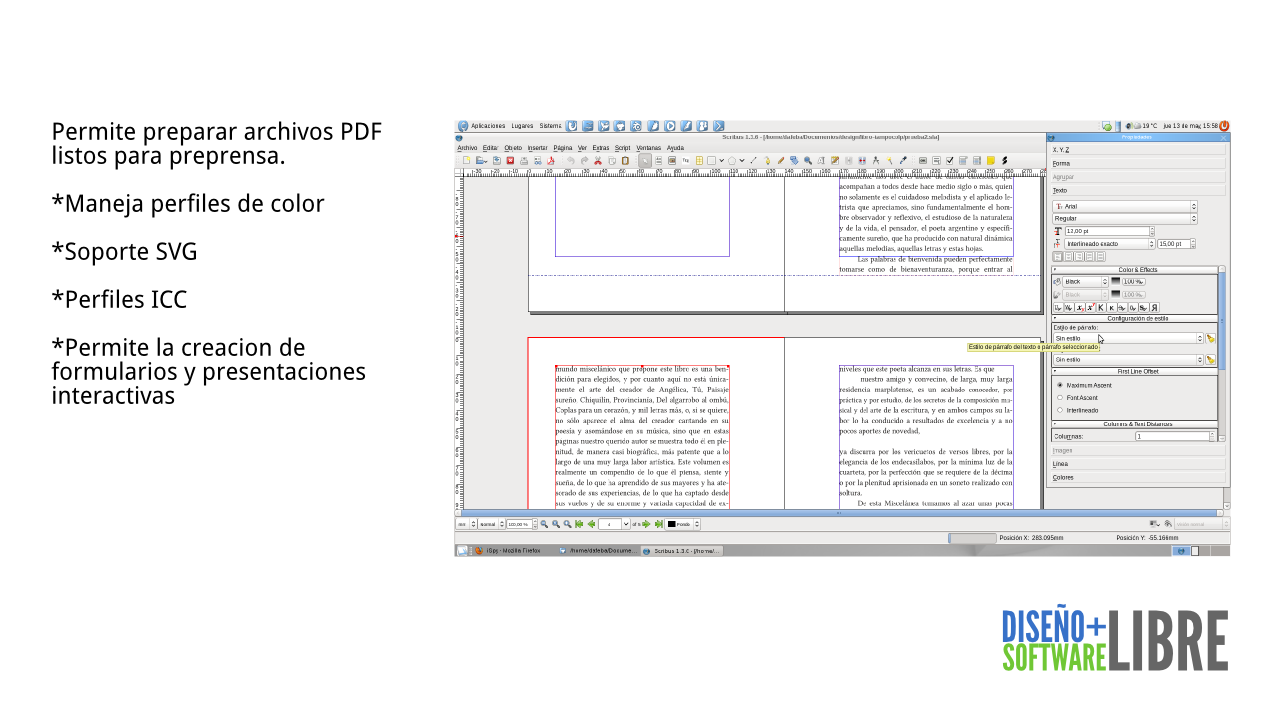Select the Insert Polygon tool
This screenshot has height=720, width=1280.
tap(732, 160)
